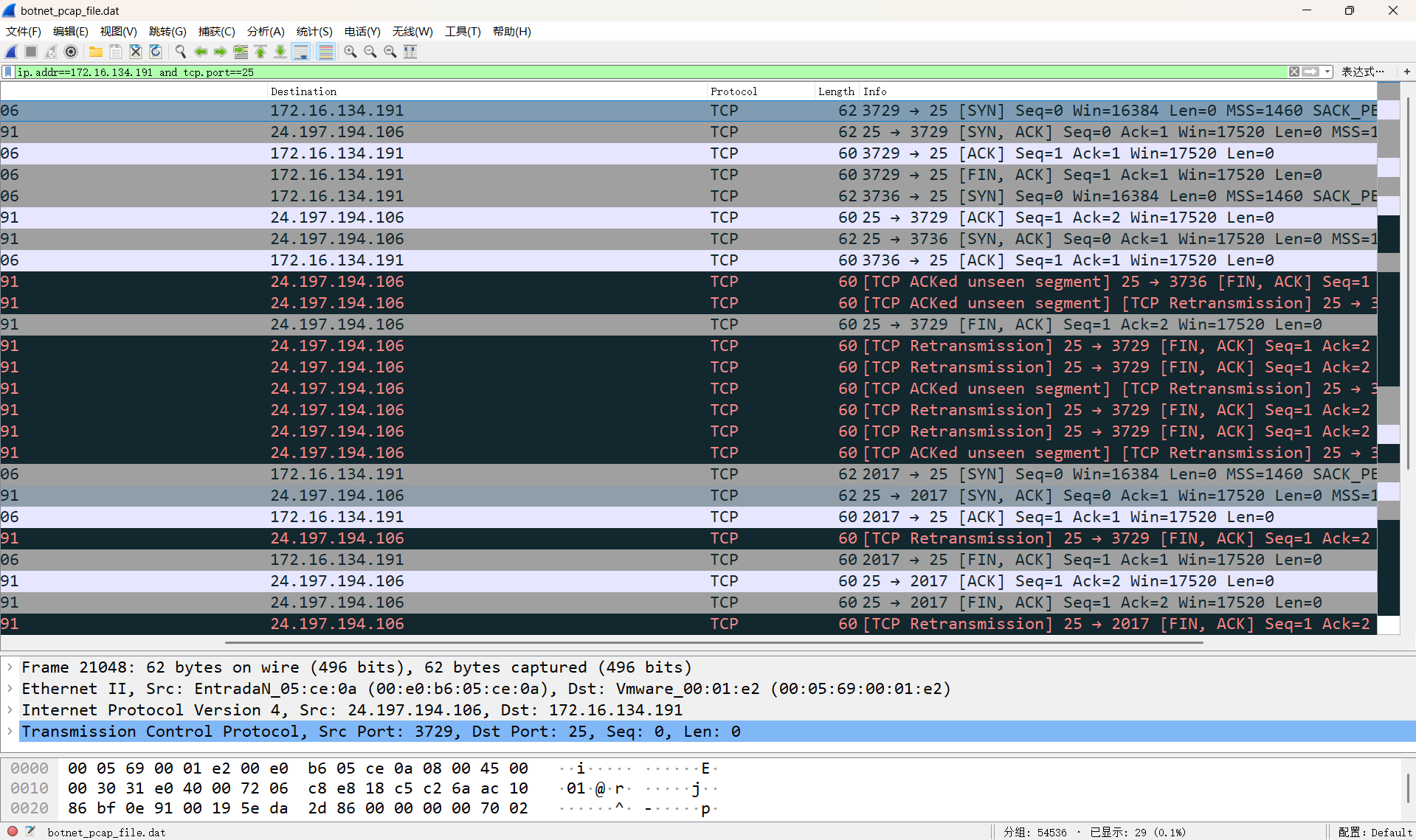The height and width of the screenshot is (840, 1416).
Task: Select the packet with 3736 → 25 [SYN]
Action: tap(688, 196)
